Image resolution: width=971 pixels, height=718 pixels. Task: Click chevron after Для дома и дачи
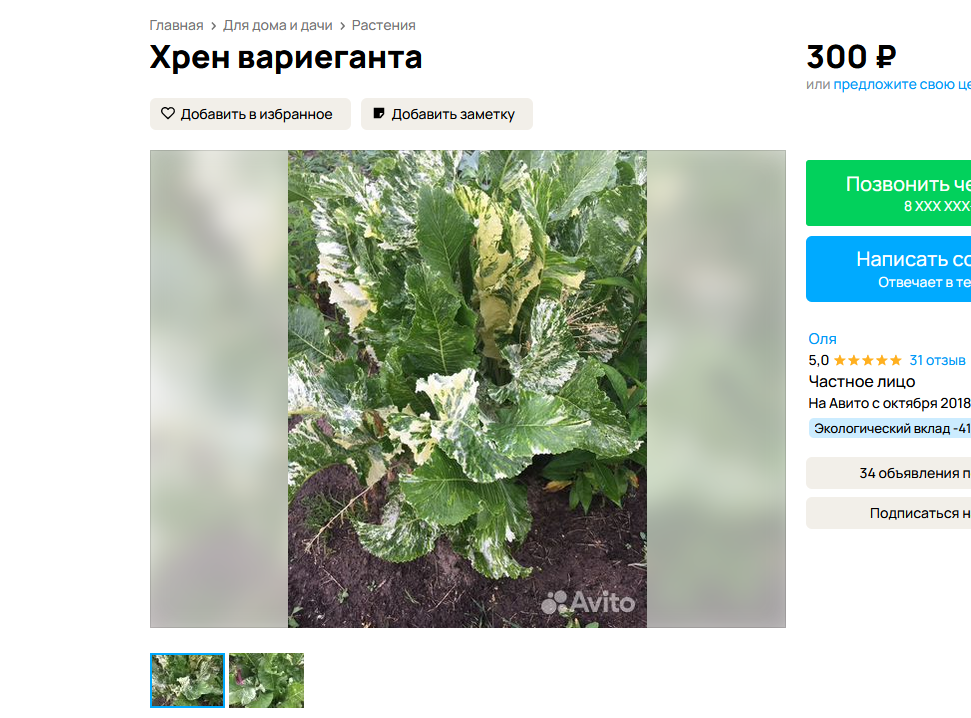pos(342,26)
